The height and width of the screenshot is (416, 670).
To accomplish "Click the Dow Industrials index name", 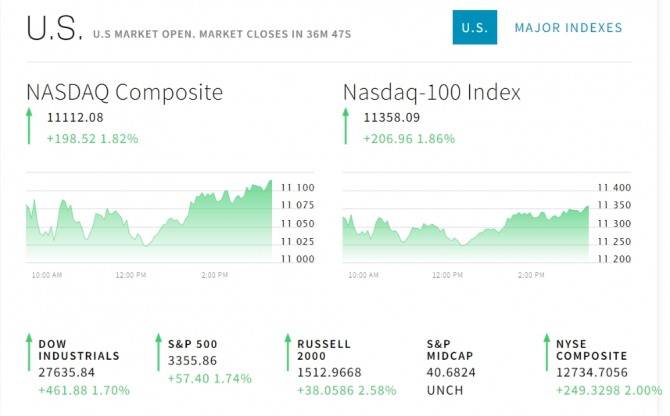I will (79, 349).
